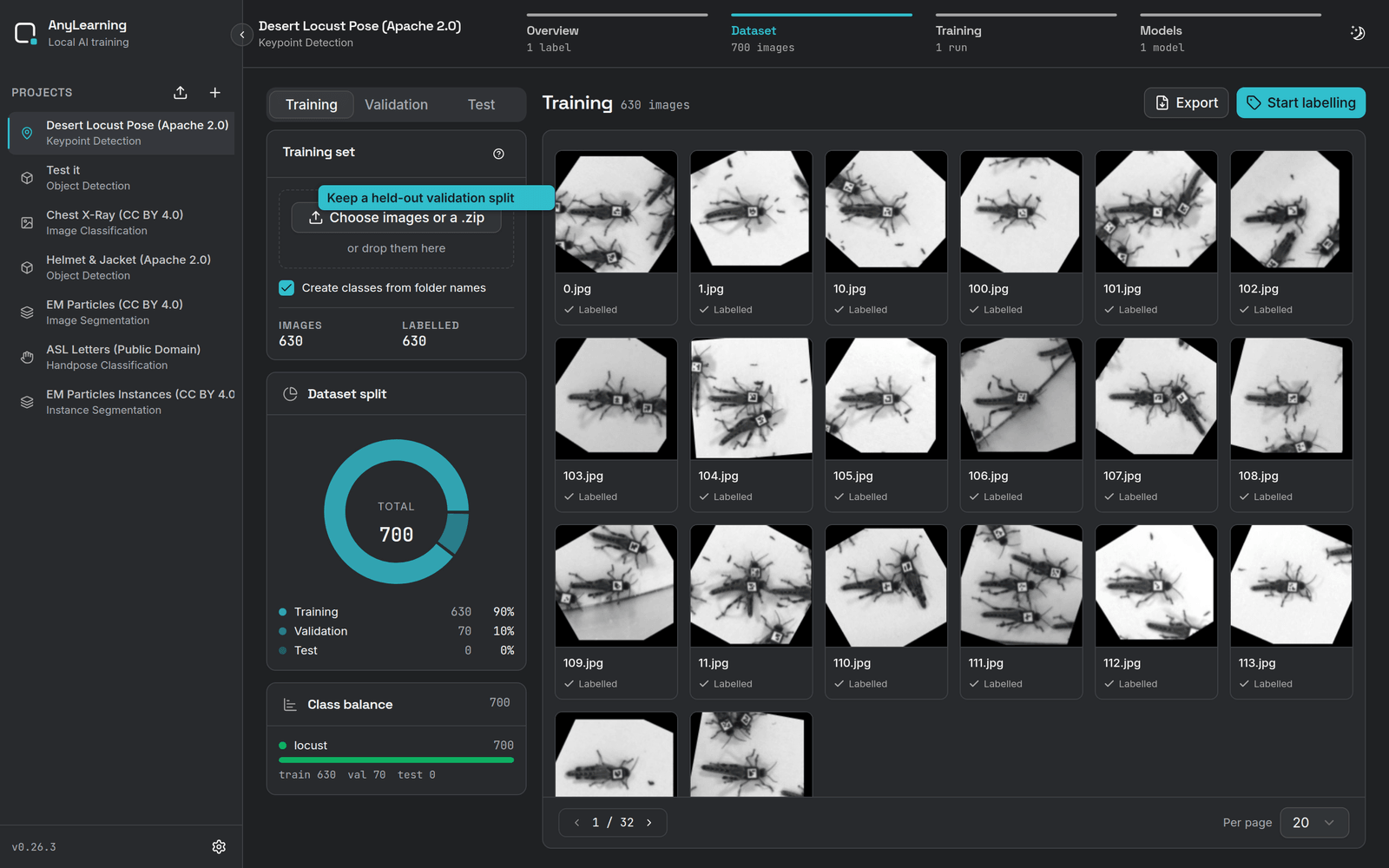The image size is (1389, 868).
Task: Click the dataset split donut chart
Action: click(x=396, y=511)
